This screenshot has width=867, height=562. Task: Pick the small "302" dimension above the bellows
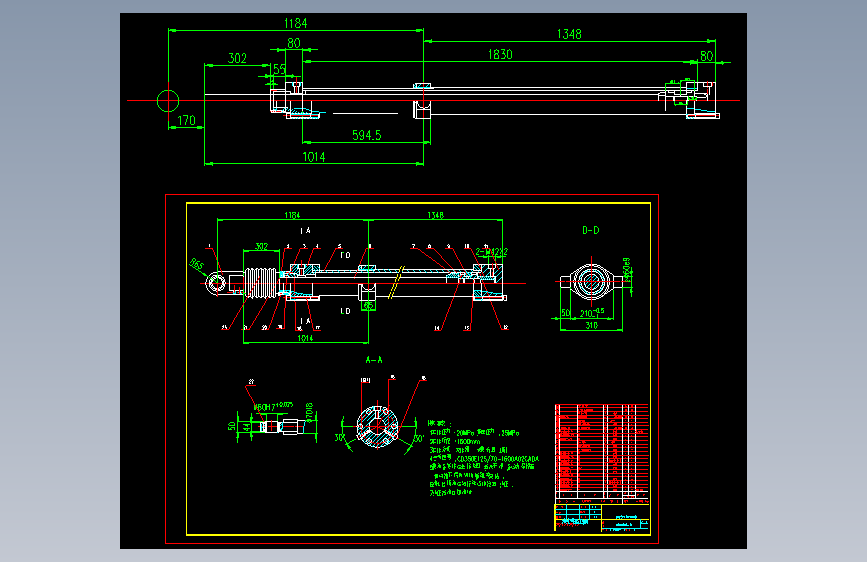click(262, 246)
